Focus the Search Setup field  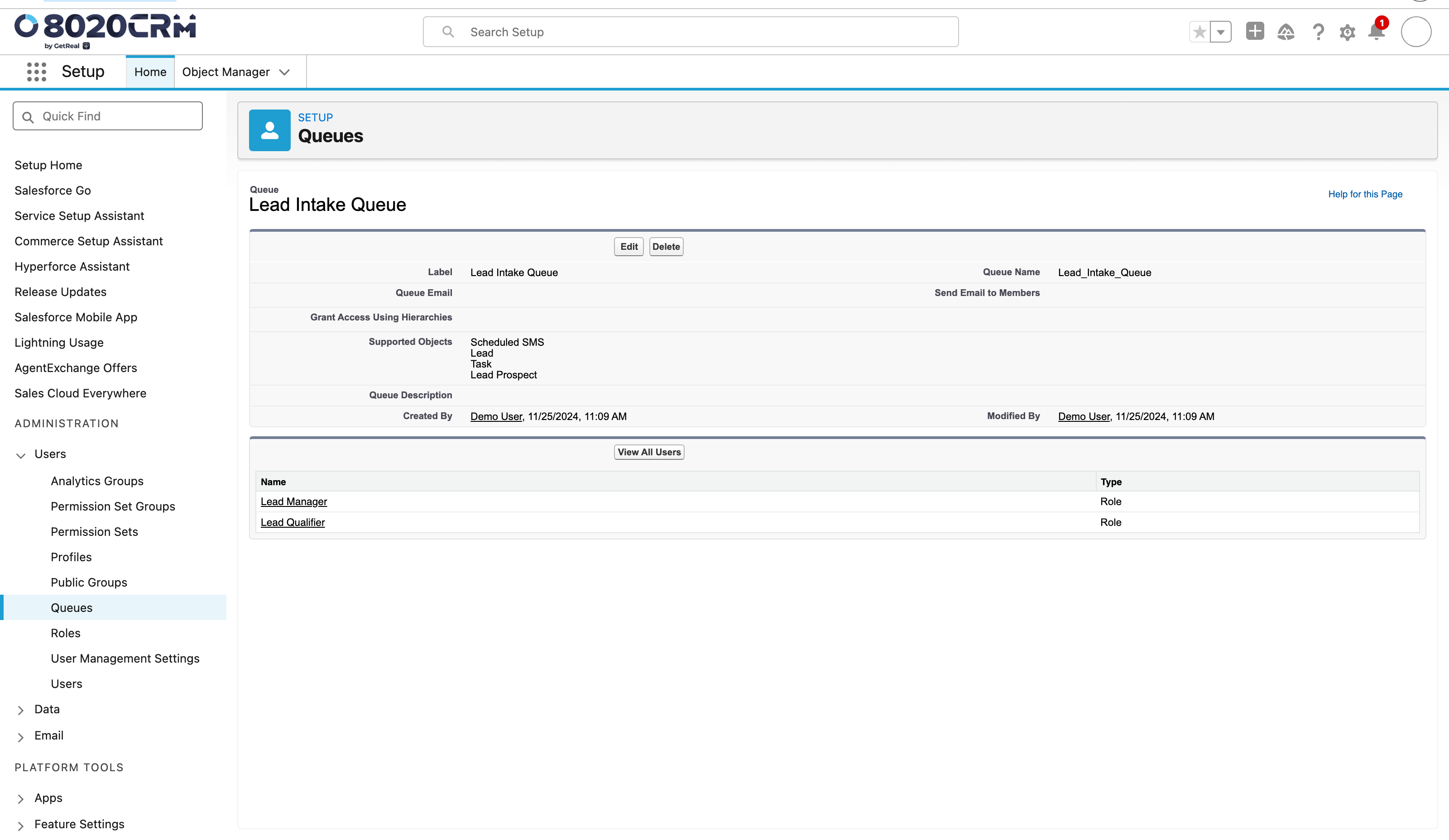(x=691, y=32)
